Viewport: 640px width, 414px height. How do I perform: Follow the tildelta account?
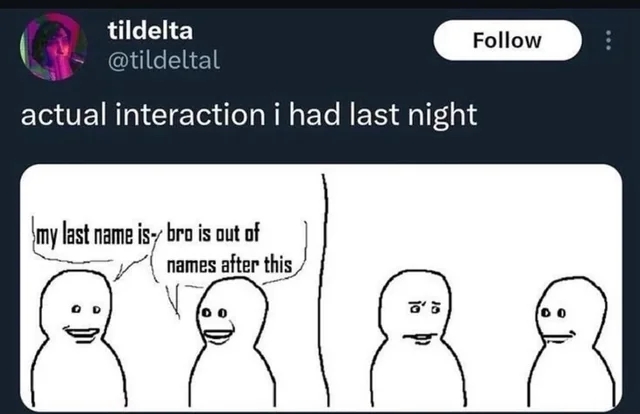[x=507, y=40]
